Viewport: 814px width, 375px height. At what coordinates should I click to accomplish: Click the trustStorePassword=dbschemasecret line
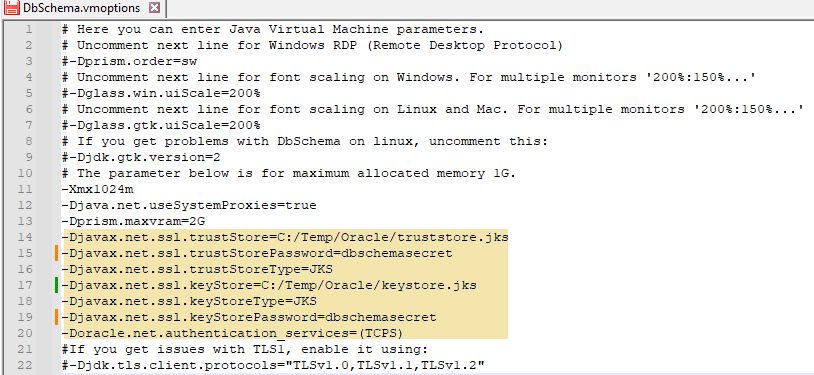[x=256, y=253]
